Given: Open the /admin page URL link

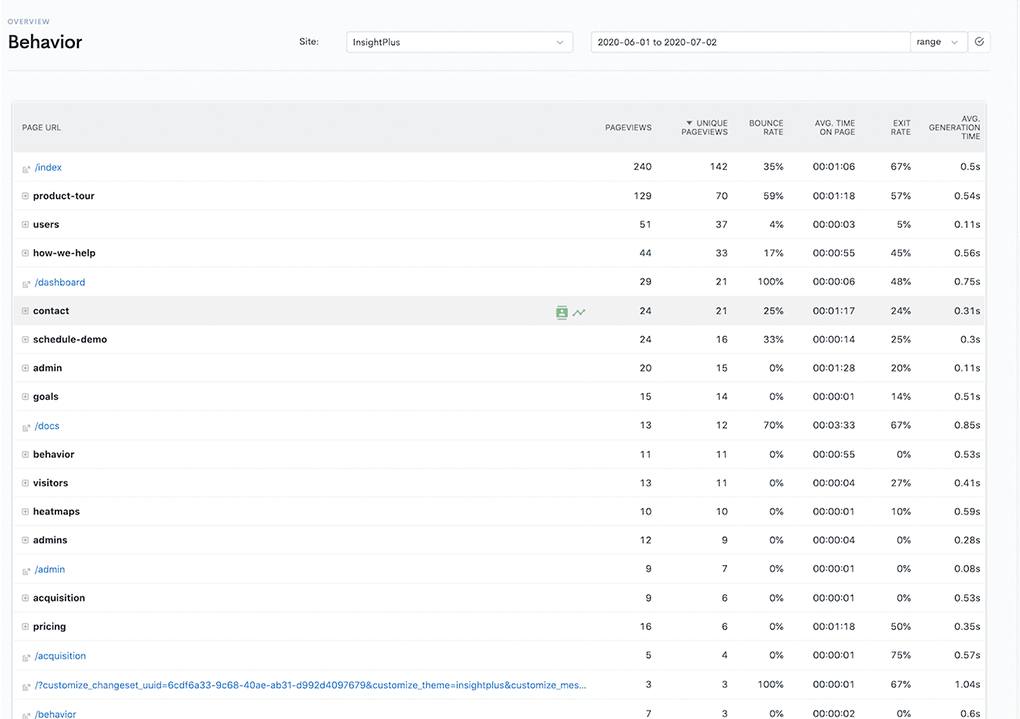Looking at the screenshot, I should point(50,570).
